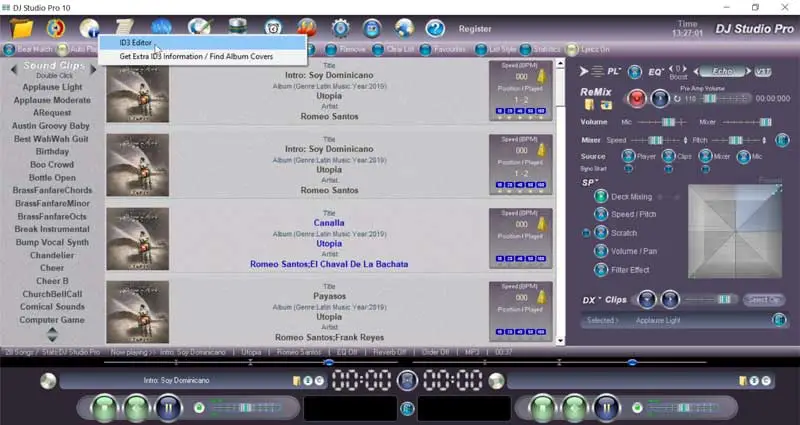Expand the DX section header
This screenshot has height=425, width=800.
tap(592, 300)
